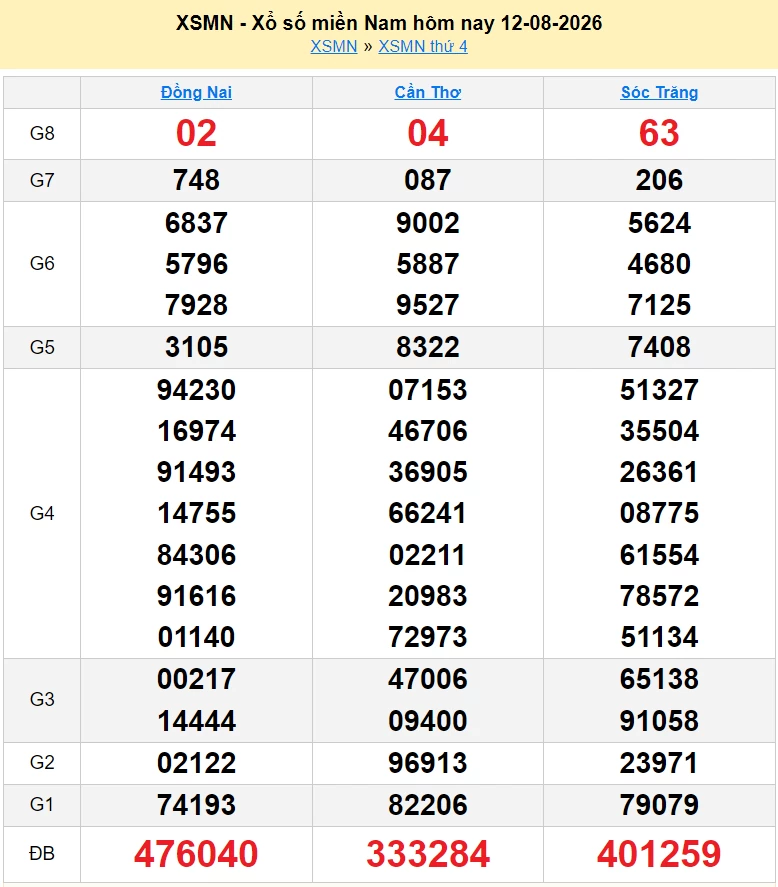Click the G3 number 65138
778x887 pixels.
(x=659, y=679)
